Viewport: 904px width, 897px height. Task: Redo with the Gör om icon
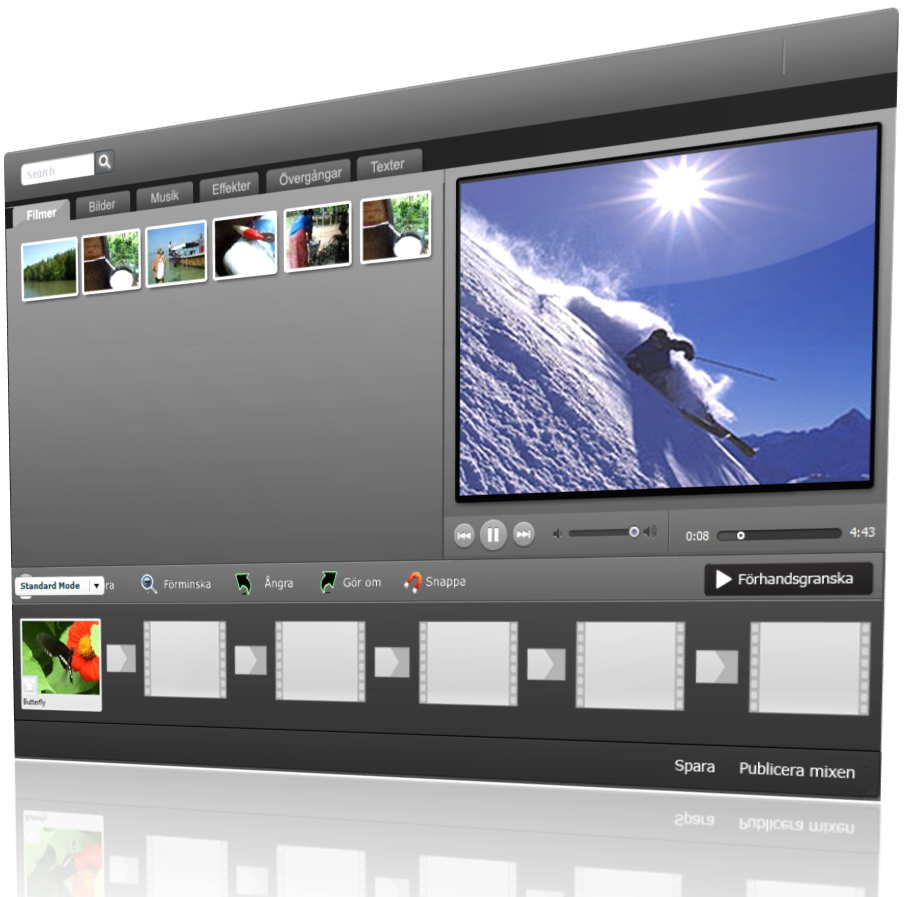[328, 582]
